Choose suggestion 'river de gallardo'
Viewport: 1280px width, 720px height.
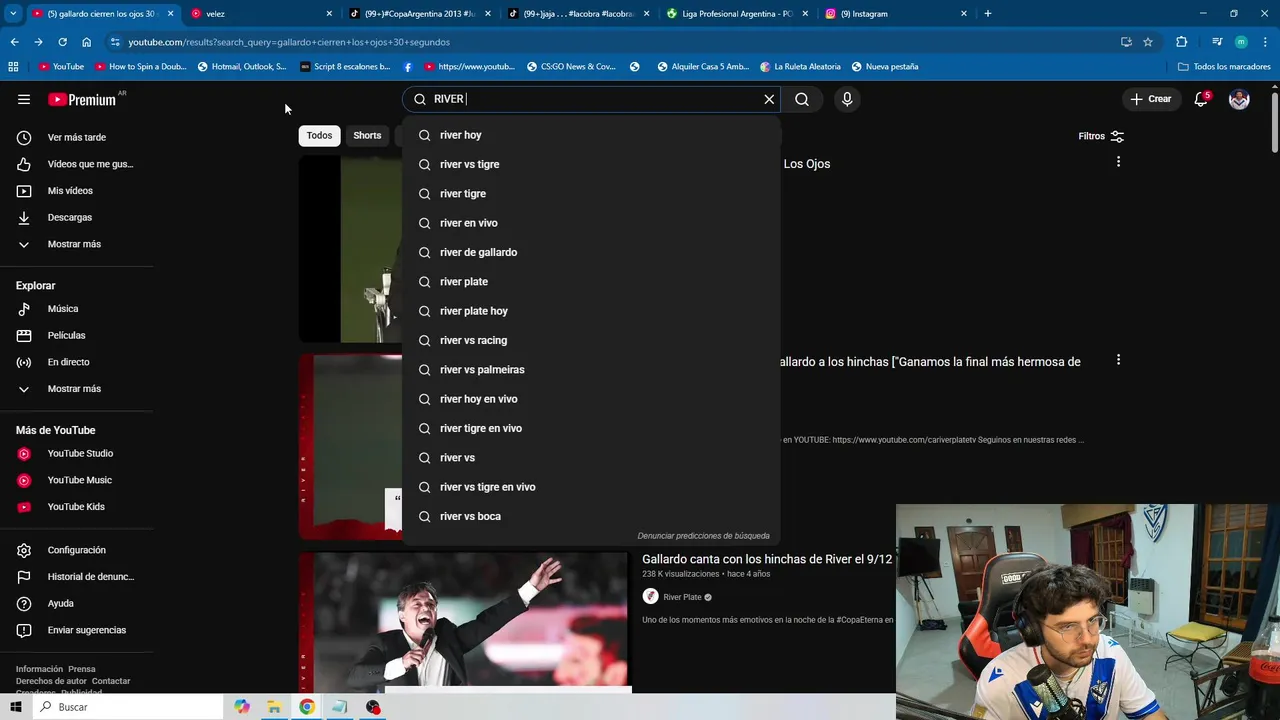[591, 252]
